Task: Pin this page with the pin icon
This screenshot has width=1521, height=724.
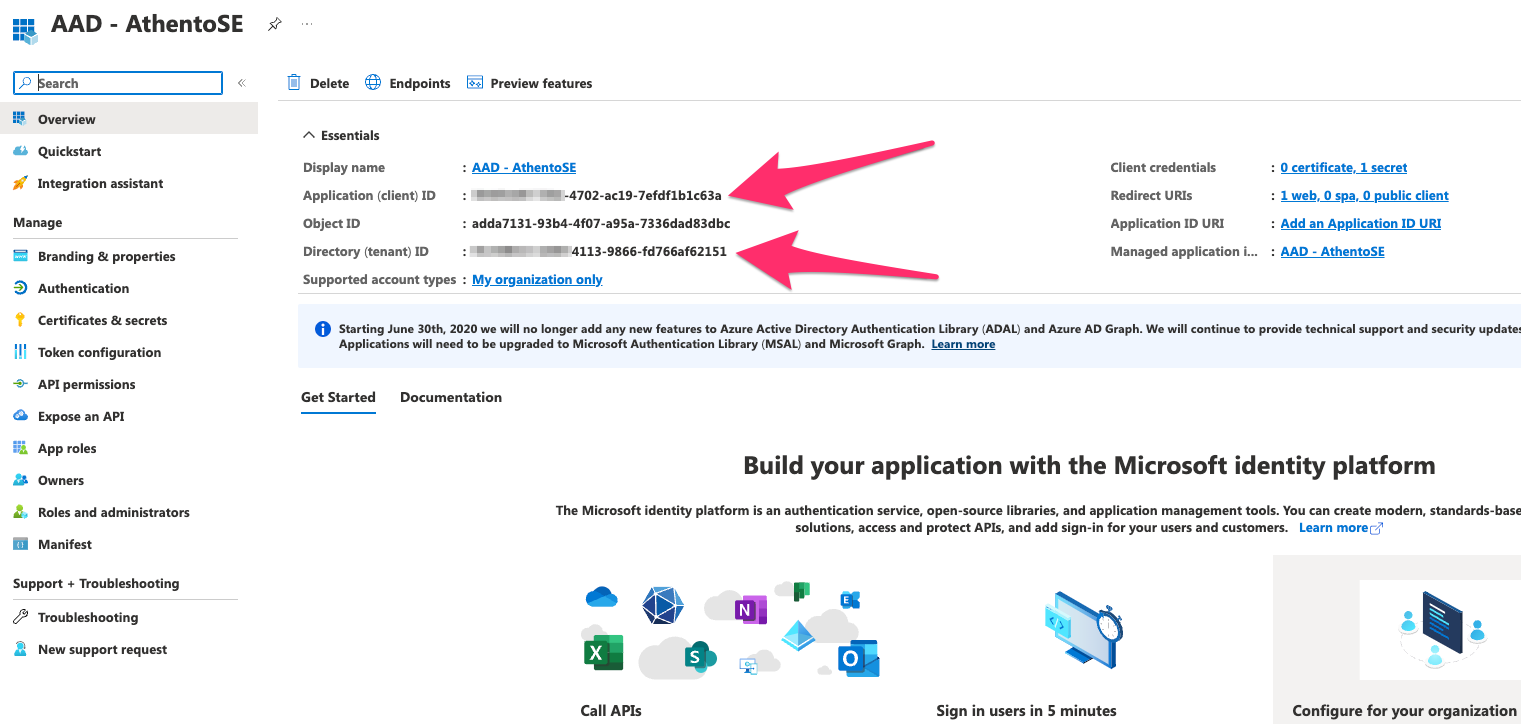Action: click(275, 24)
